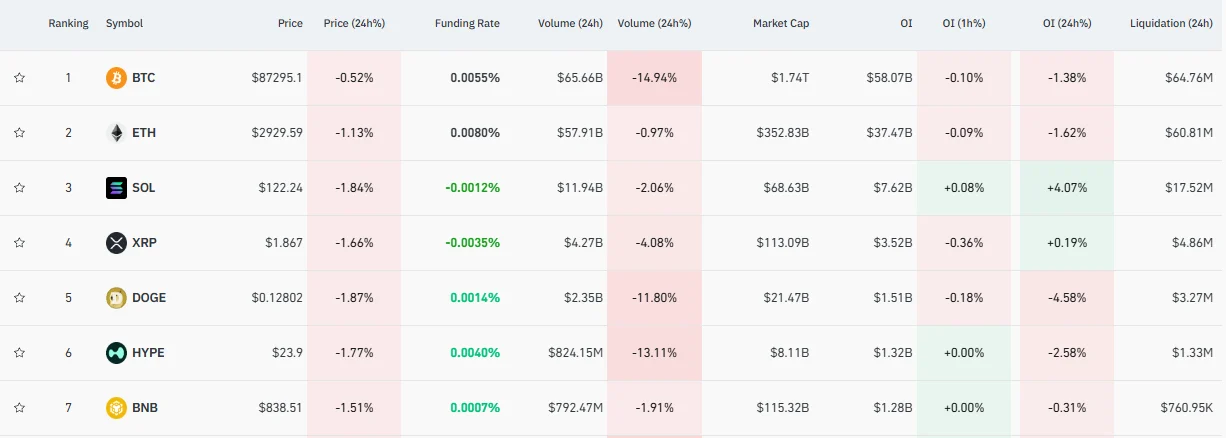Click the Solana logo icon

pos(116,188)
